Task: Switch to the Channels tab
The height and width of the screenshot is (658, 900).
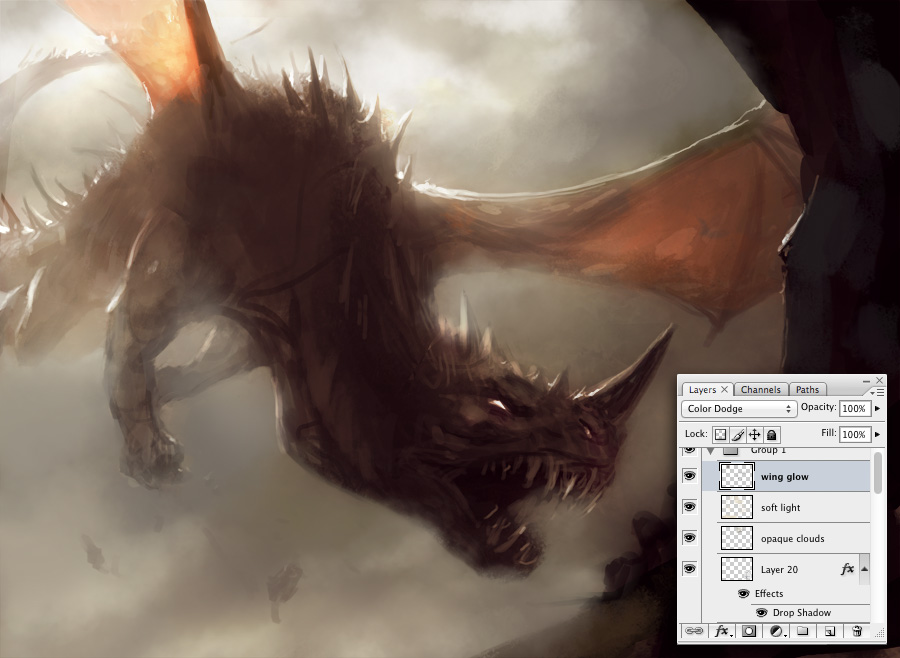Action: (761, 389)
